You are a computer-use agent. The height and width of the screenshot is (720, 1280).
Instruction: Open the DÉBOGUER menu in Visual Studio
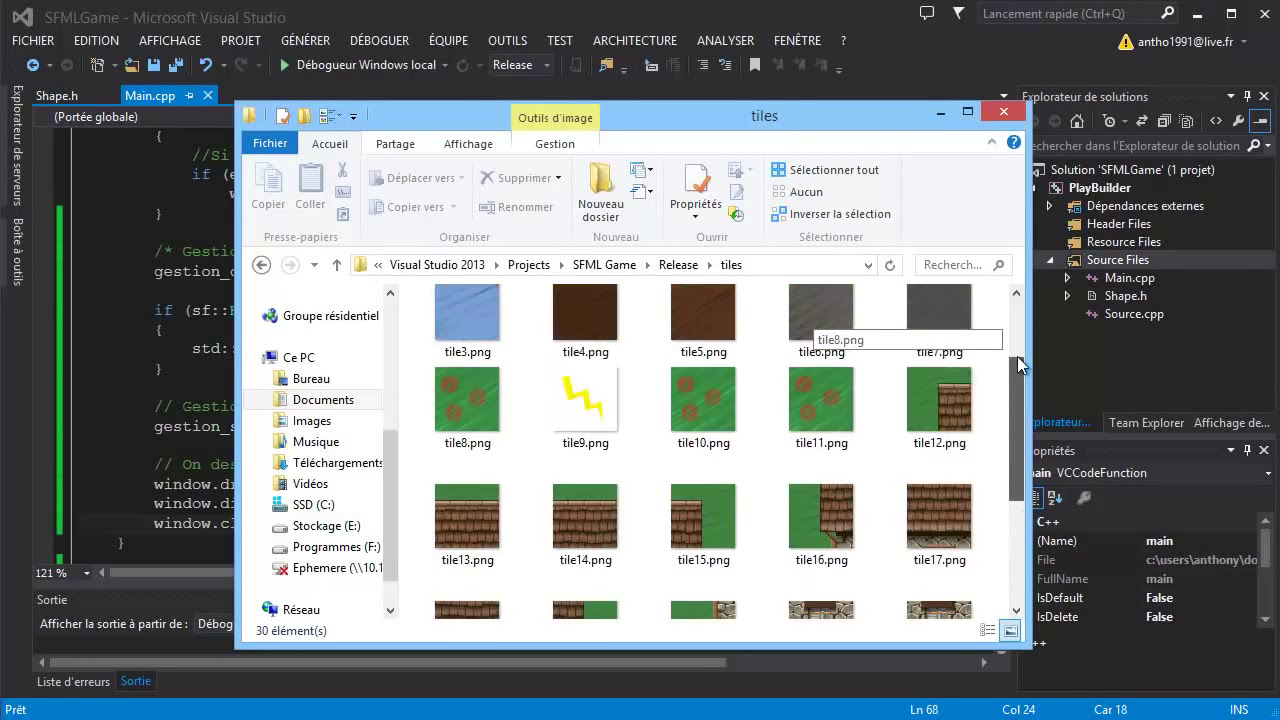coord(379,41)
